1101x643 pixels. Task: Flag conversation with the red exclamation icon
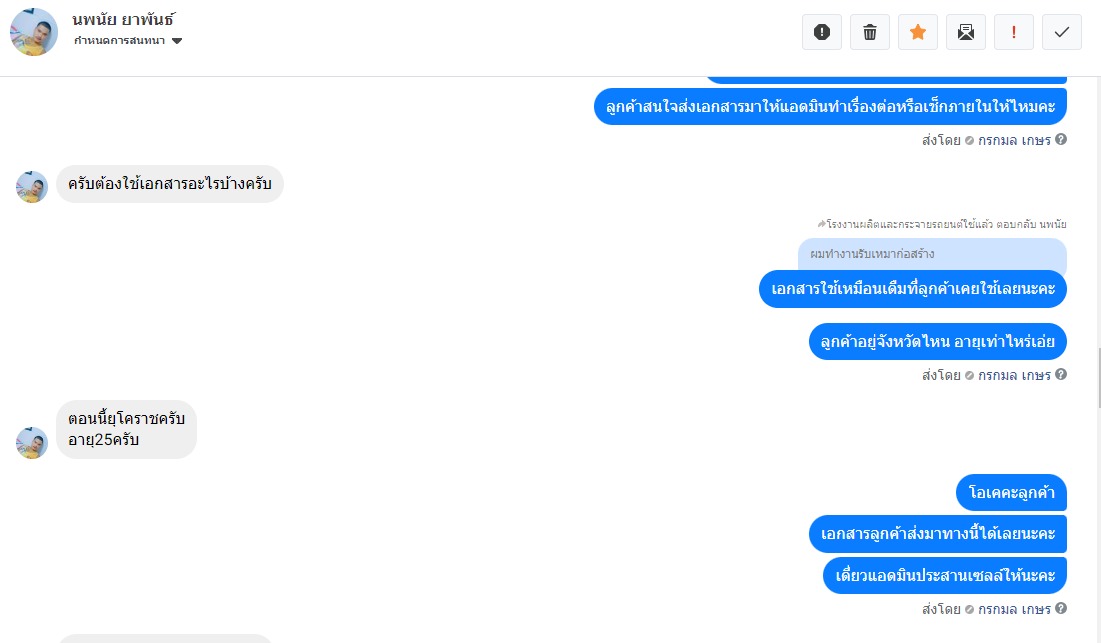point(1014,32)
